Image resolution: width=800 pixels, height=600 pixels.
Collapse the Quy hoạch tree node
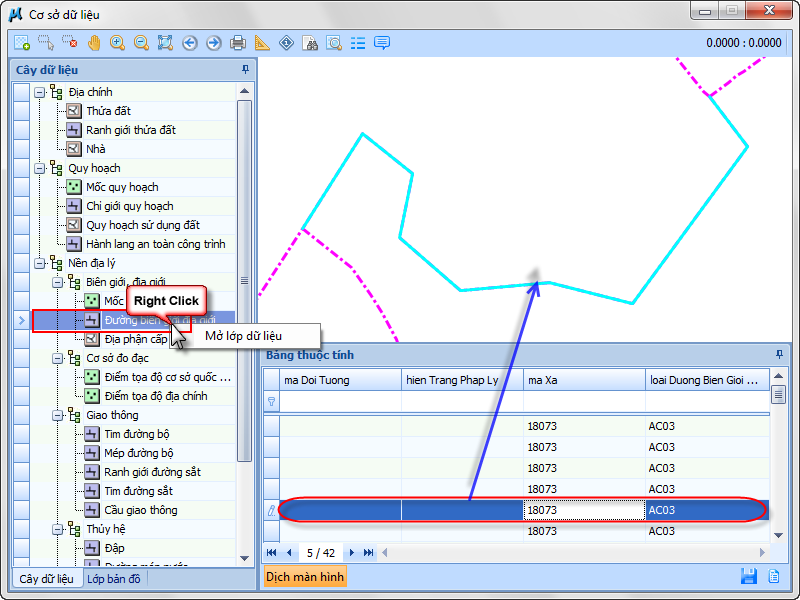[41, 168]
